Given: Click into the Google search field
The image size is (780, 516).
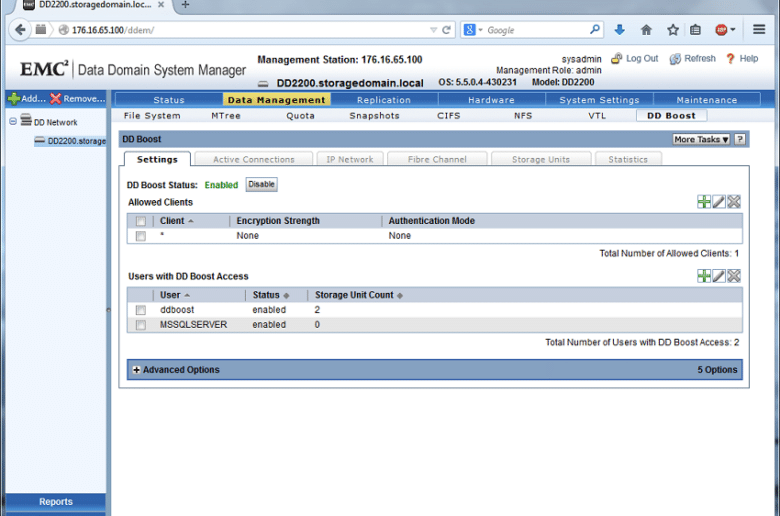Looking at the screenshot, I should click(x=537, y=30).
